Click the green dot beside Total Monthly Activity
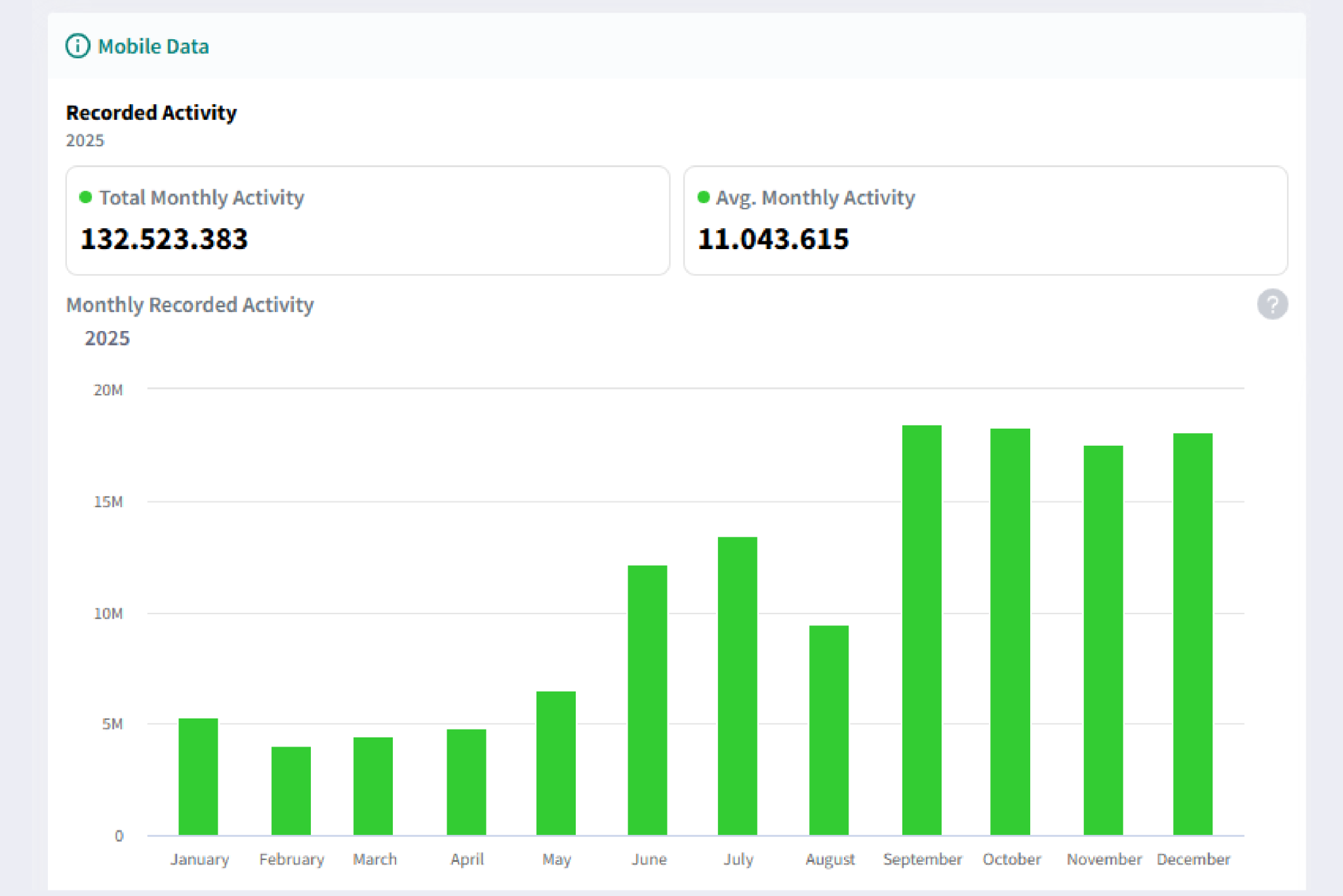 click(x=85, y=197)
